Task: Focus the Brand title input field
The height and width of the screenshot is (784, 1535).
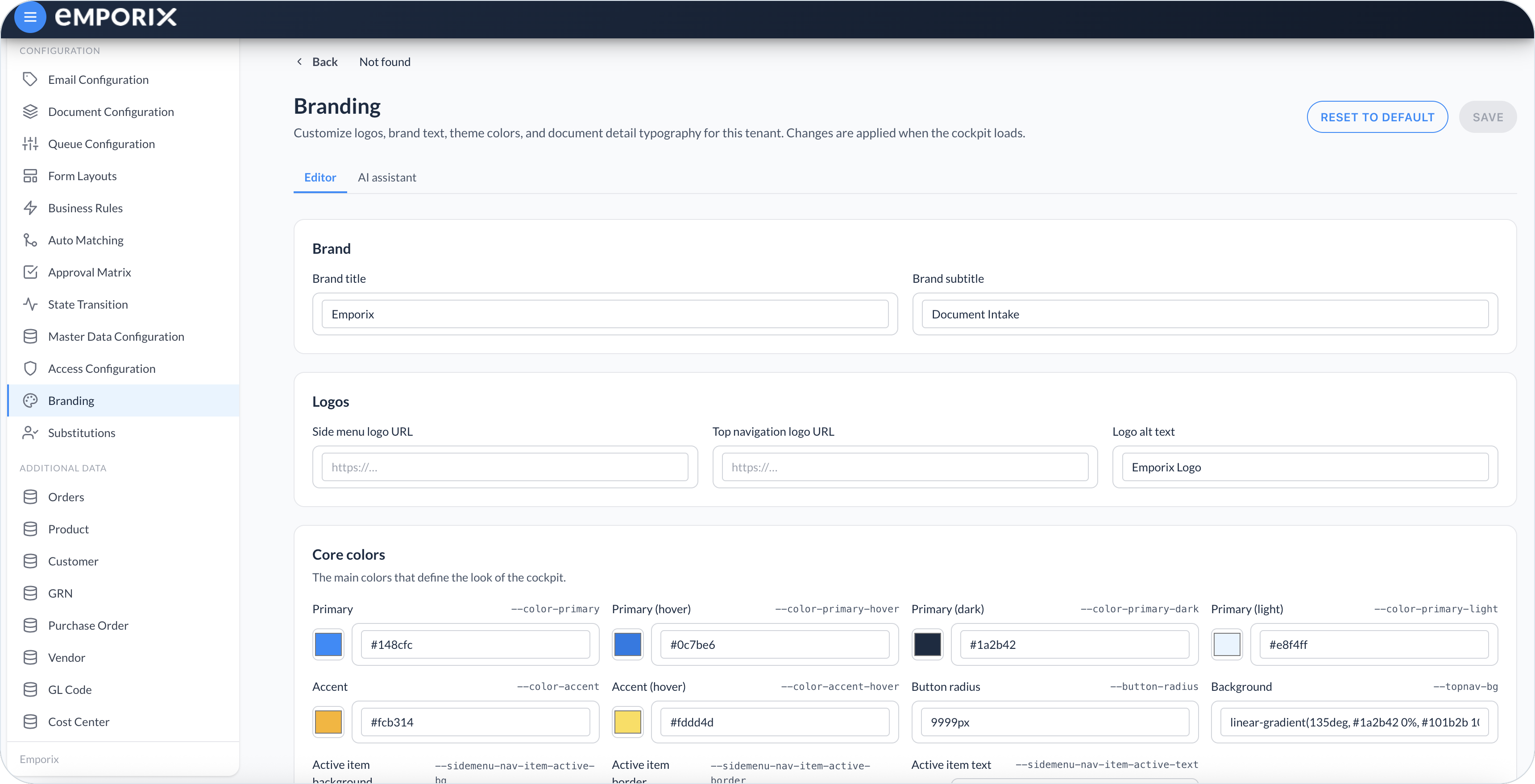Action: coord(605,314)
